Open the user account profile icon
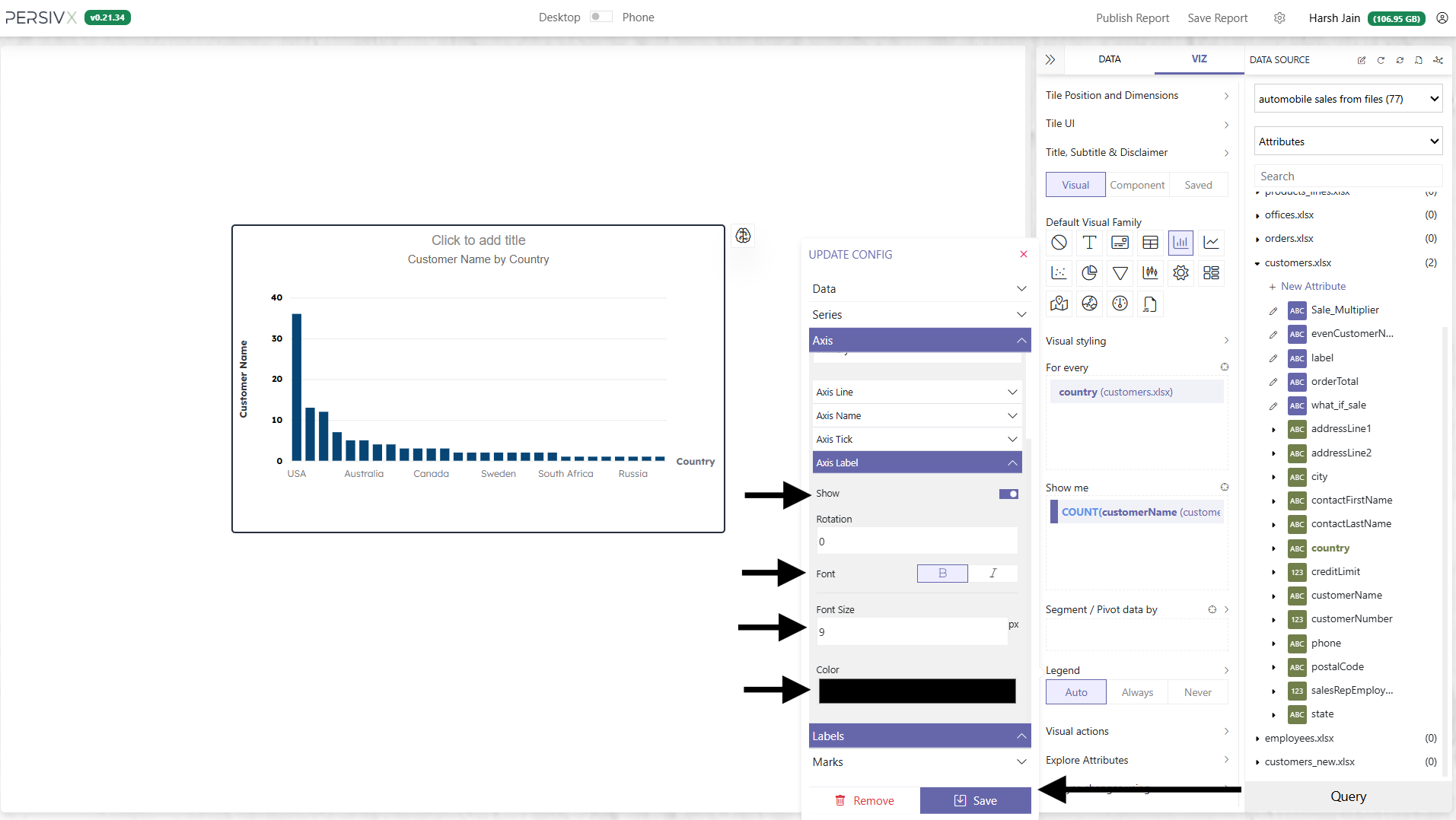The image size is (1456, 820). click(x=1442, y=17)
